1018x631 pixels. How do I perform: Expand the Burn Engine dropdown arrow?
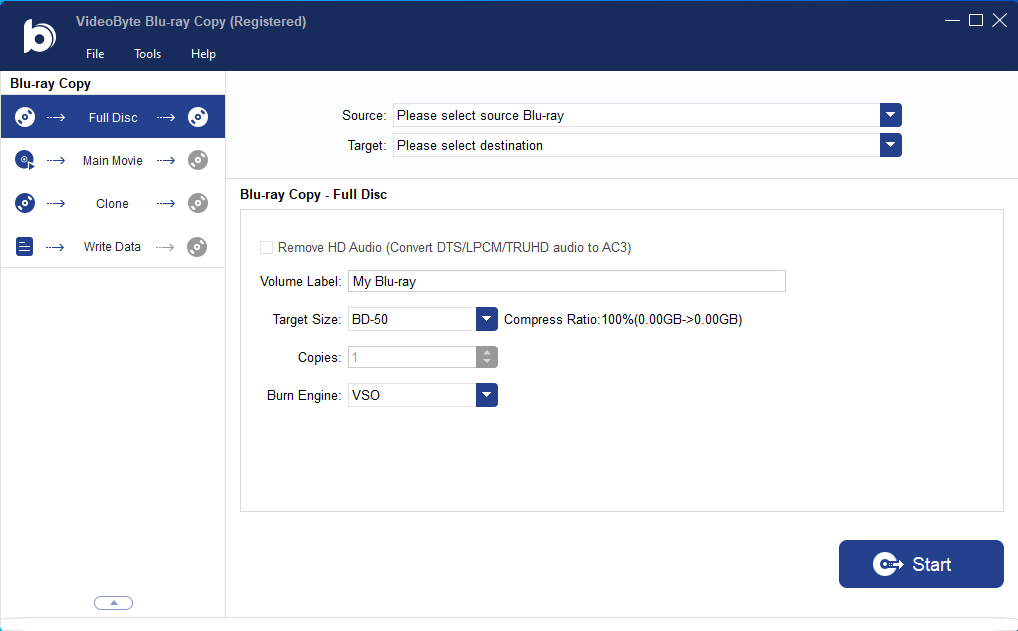click(x=487, y=395)
